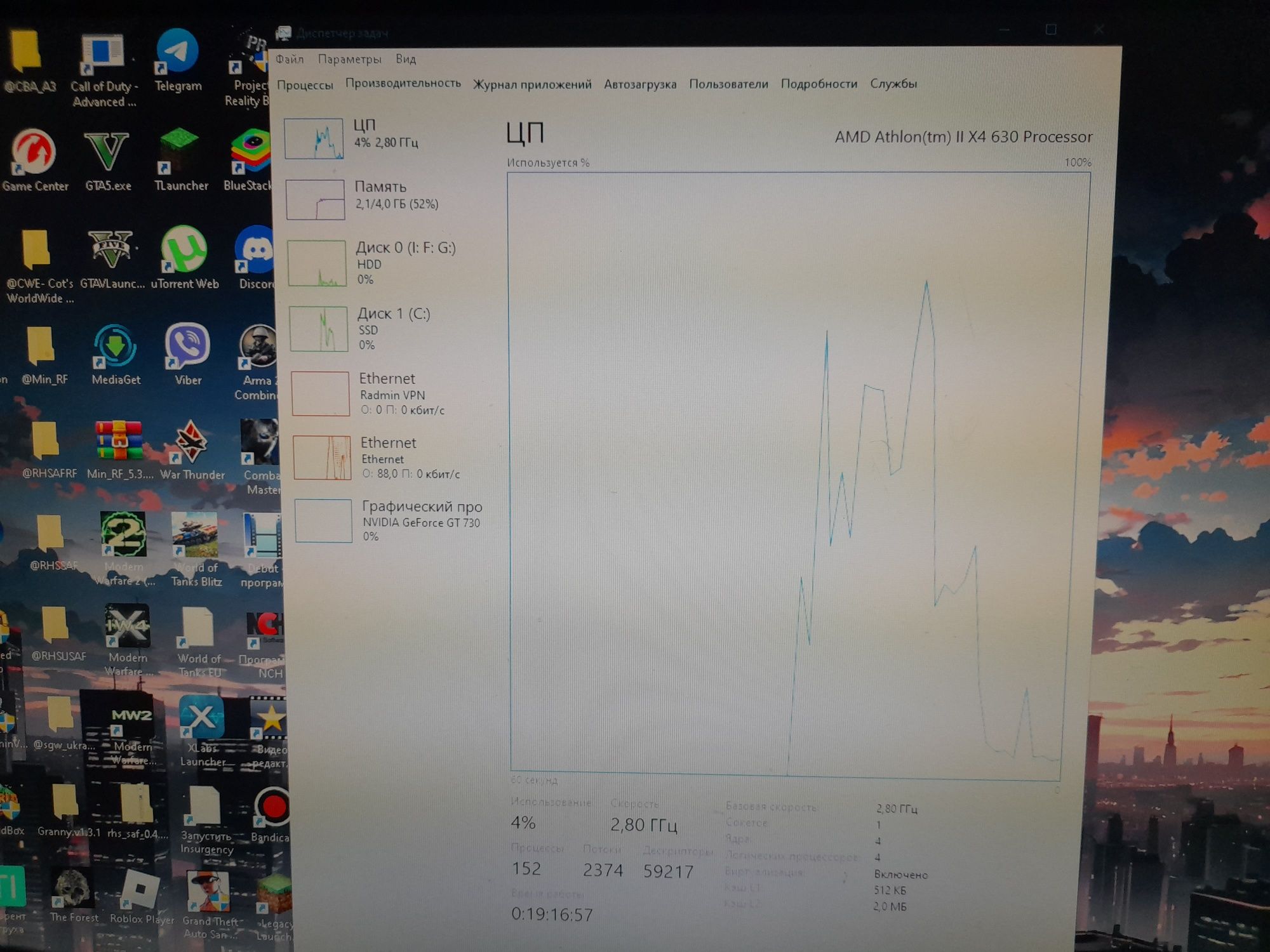Screen dimensions: 1270x952
Task: Maximize the Task Manager window
Action: click(x=1051, y=30)
